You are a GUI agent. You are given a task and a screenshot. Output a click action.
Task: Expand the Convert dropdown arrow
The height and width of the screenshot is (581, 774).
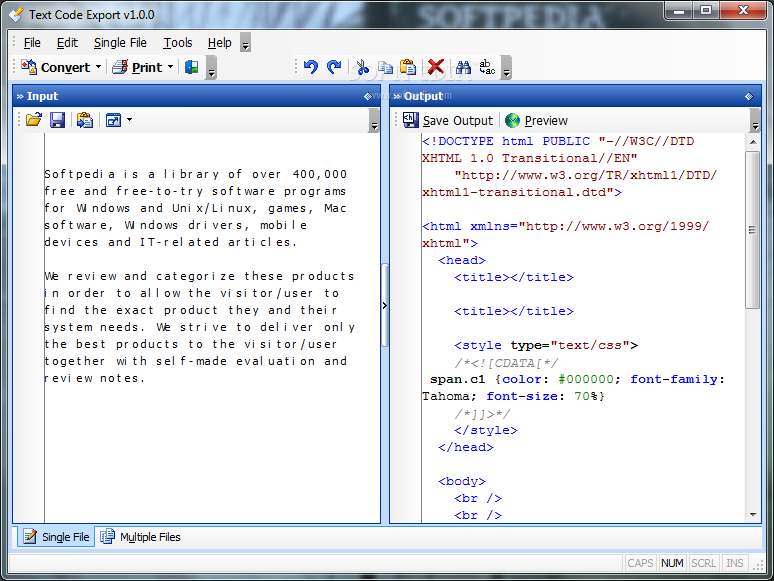(x=98, y=67)
